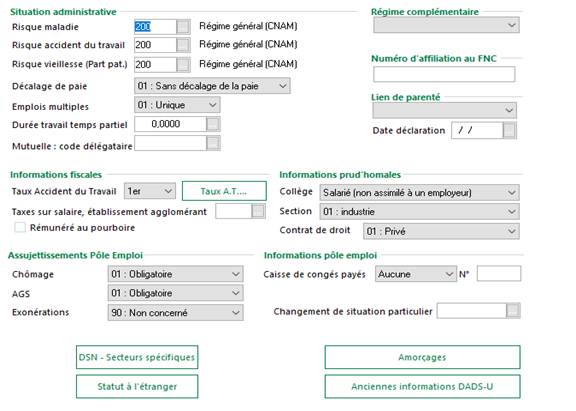Open lookup button next to Risque maladie field
Screen dimensions: 576x411
pos(183,26)
